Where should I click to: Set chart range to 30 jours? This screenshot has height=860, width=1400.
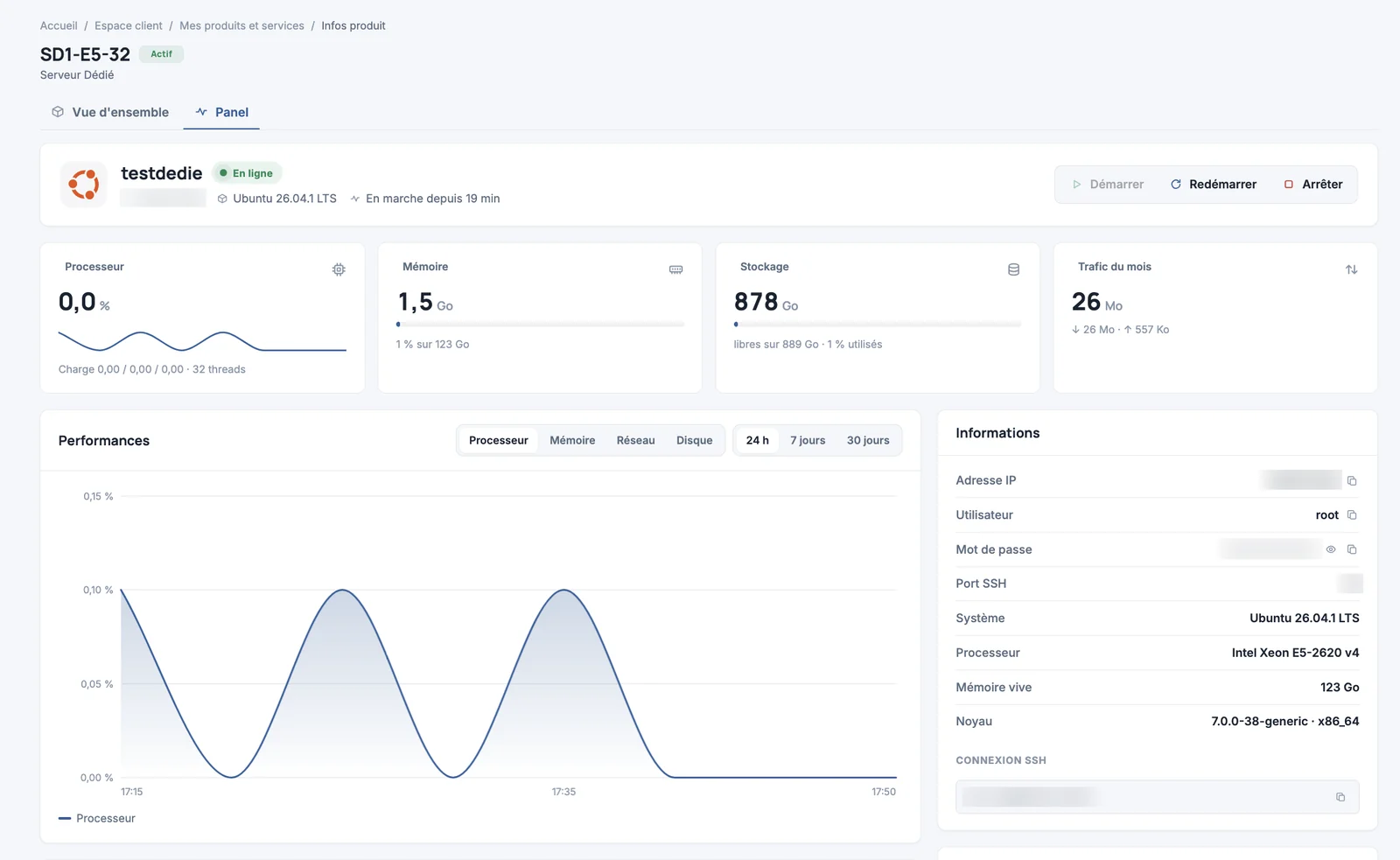point(868,440)
